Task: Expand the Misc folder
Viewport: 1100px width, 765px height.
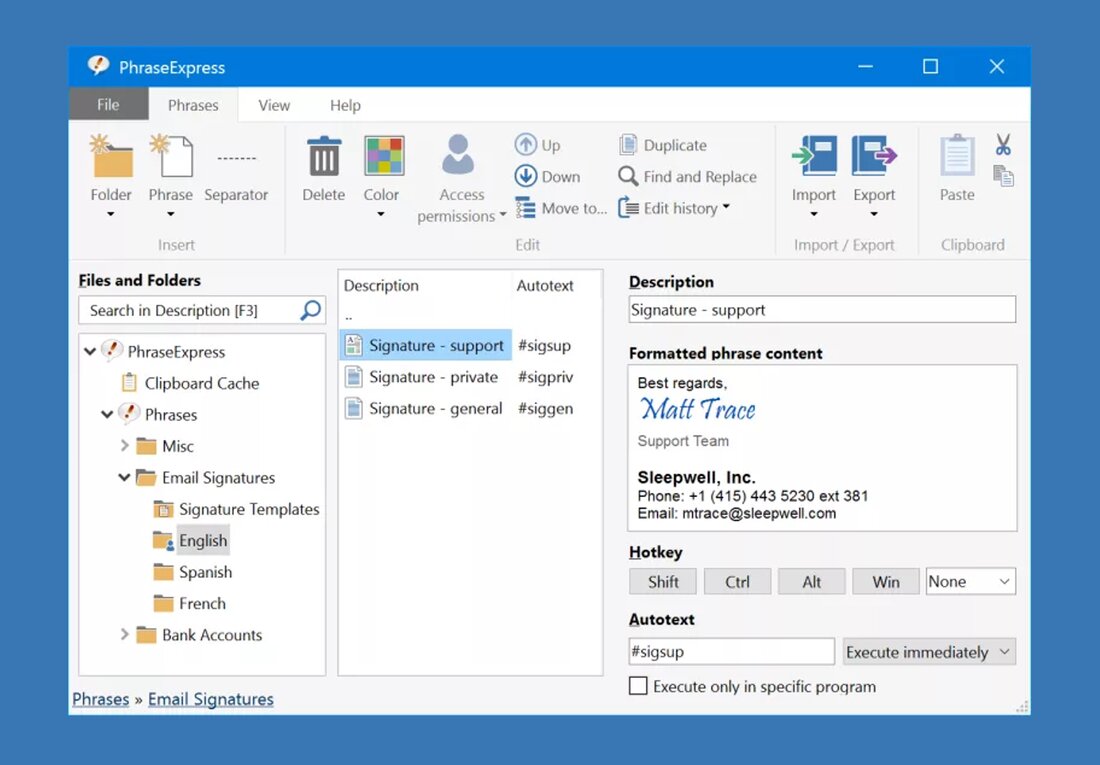Action: tap(124, 446)
